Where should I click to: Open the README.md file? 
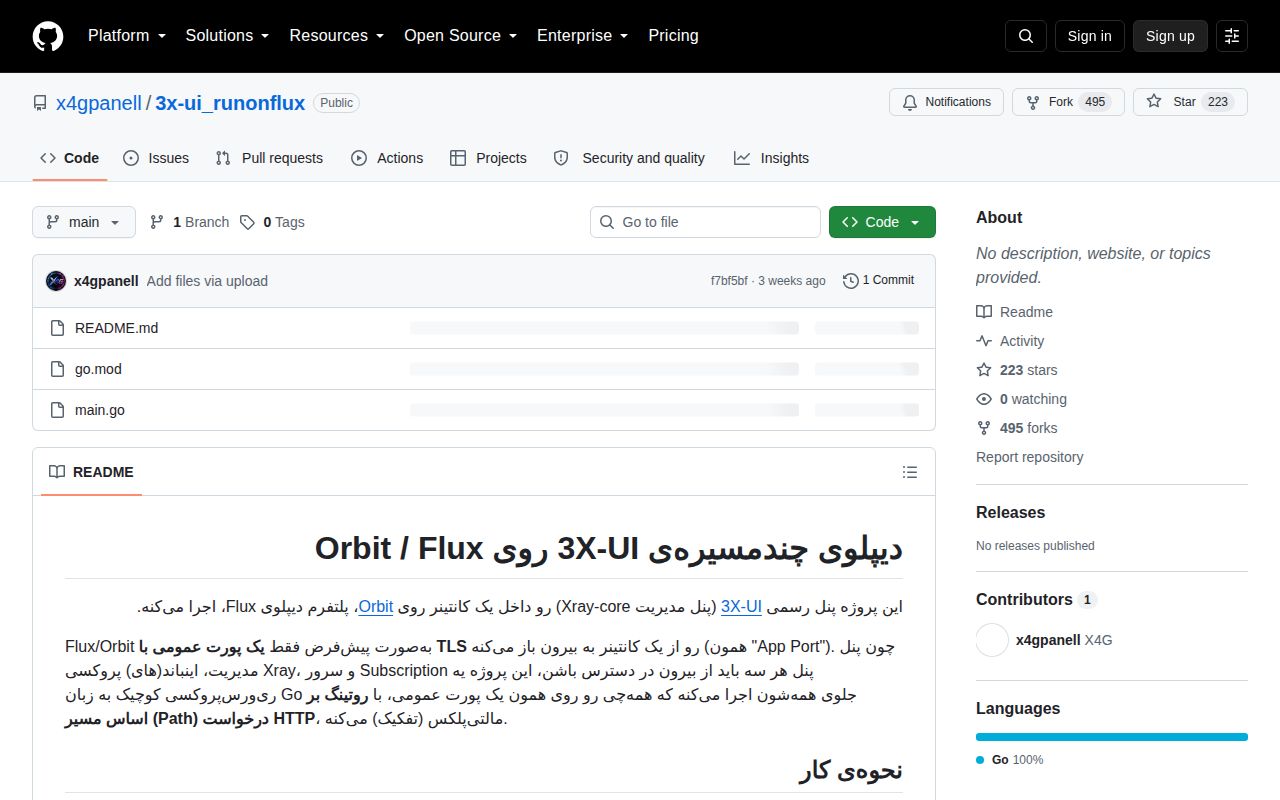tap(116, 328)
